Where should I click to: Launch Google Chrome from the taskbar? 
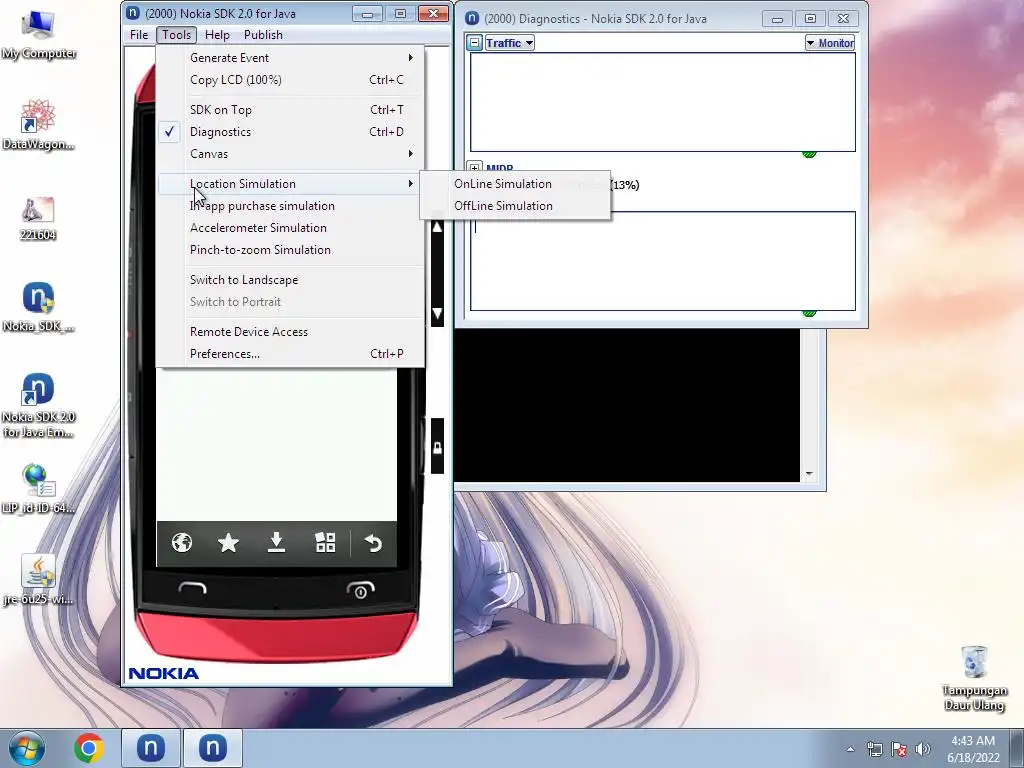click(89, 748)
